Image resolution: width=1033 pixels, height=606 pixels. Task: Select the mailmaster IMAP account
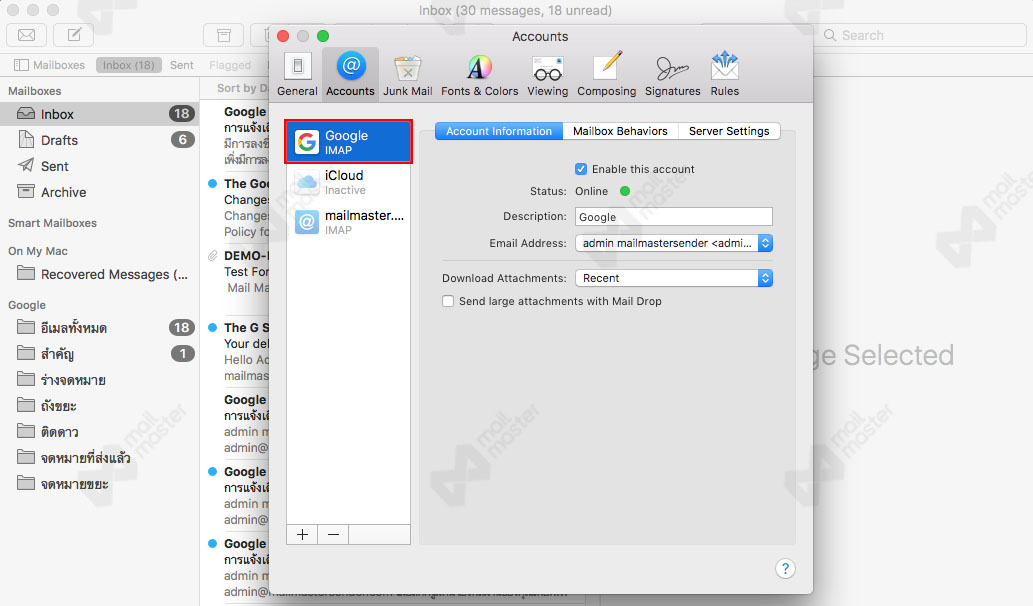click(x=349, y=222)
